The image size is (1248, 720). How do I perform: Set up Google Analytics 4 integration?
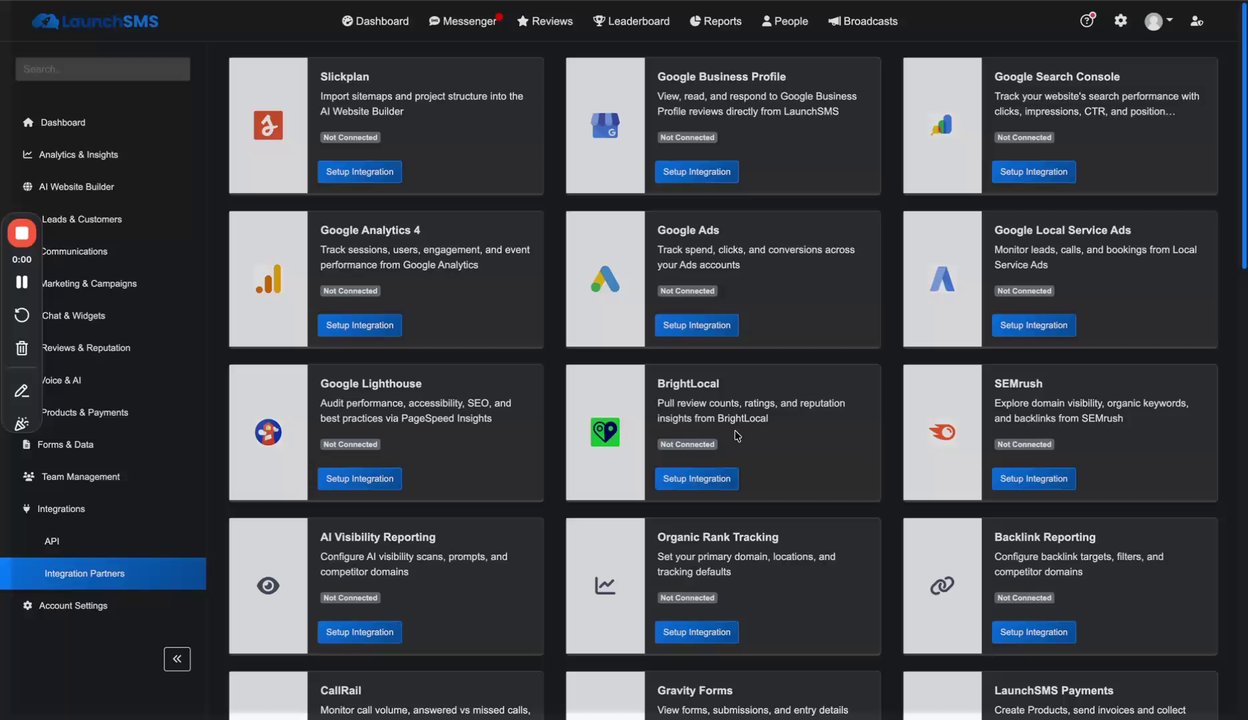(360, 325)
